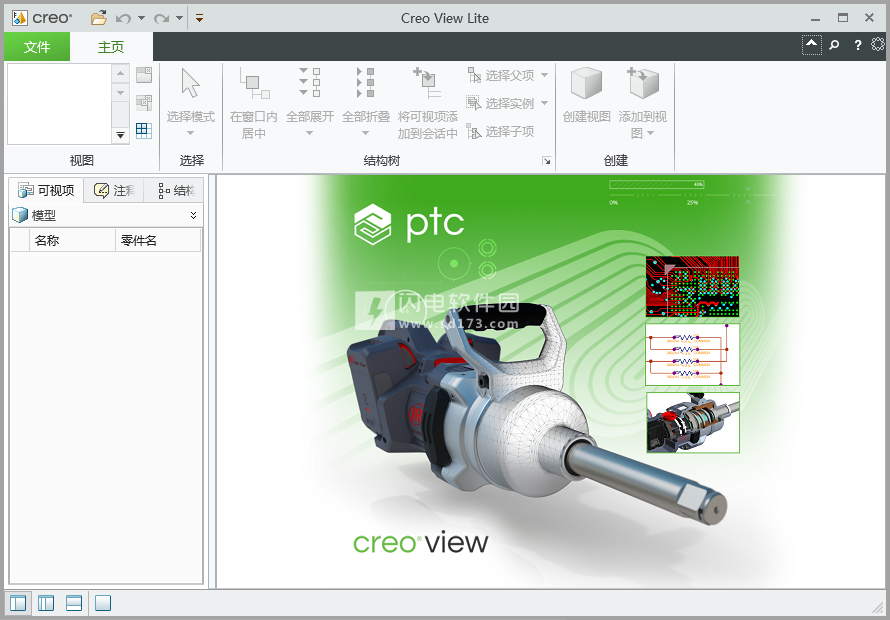Screen dimensions: 890x620
Task: Select the bottom panel layout icon
Action: coord(74,602)
